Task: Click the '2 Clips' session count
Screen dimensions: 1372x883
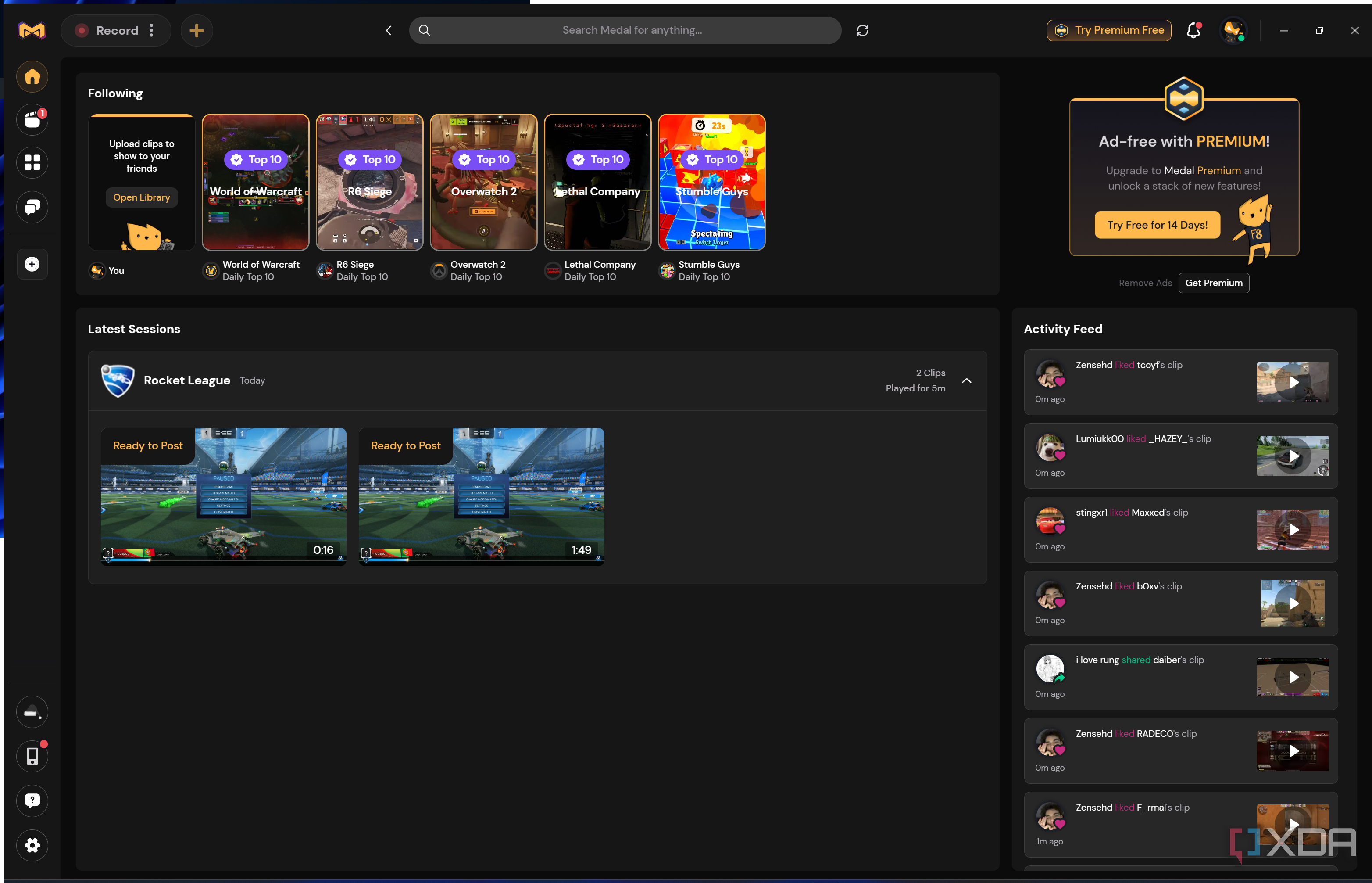Action: coord(930,373)
